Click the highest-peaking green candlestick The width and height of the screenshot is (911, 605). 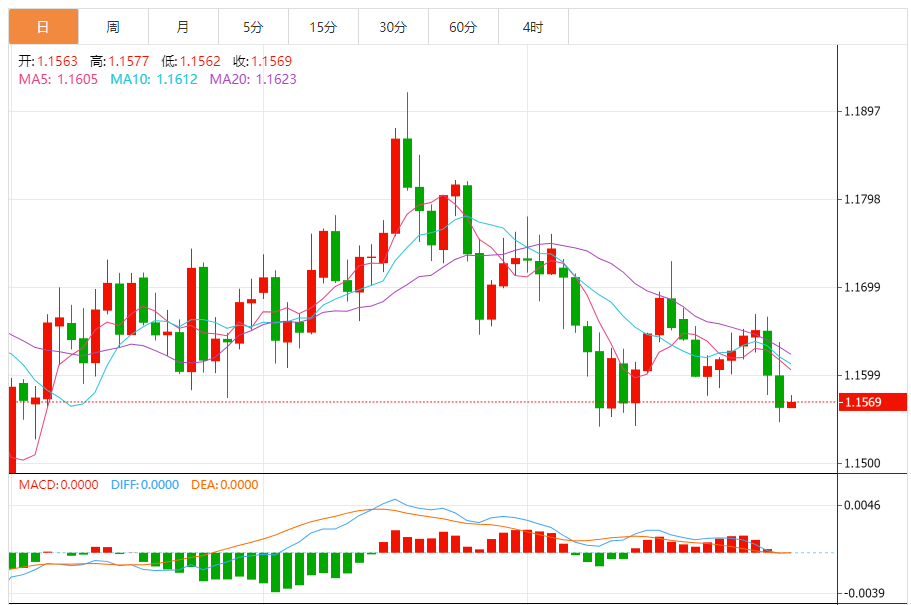point(407,163)
